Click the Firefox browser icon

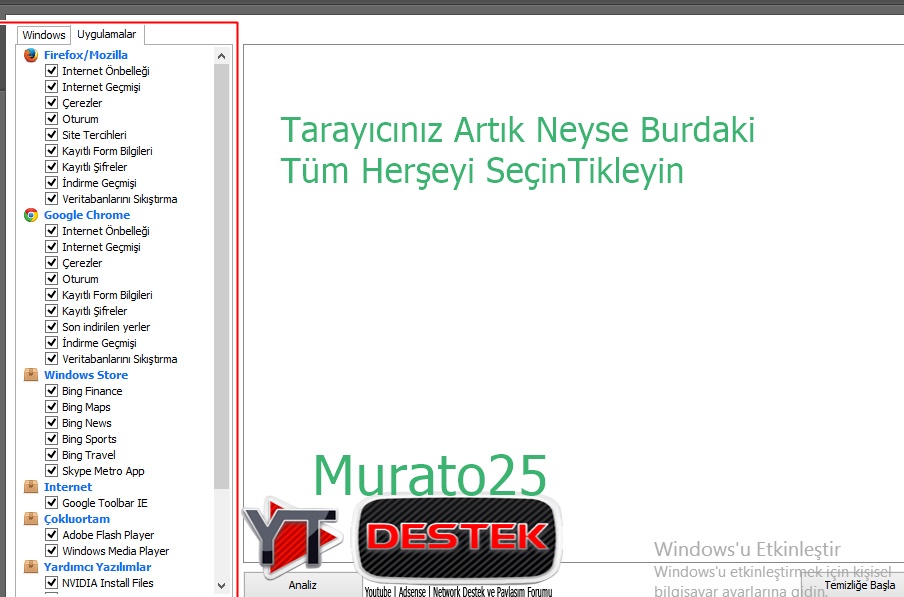(31, 55)
